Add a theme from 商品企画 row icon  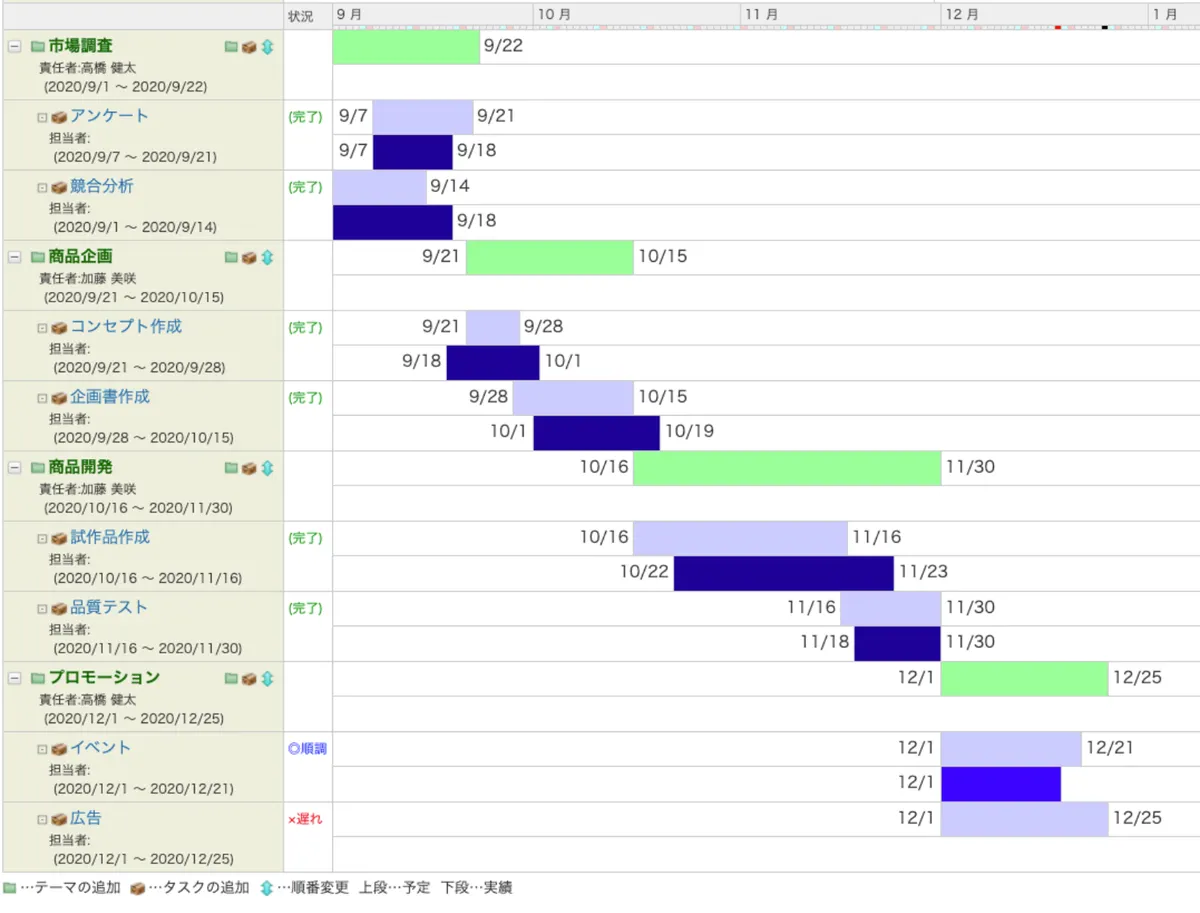point(232,257)
